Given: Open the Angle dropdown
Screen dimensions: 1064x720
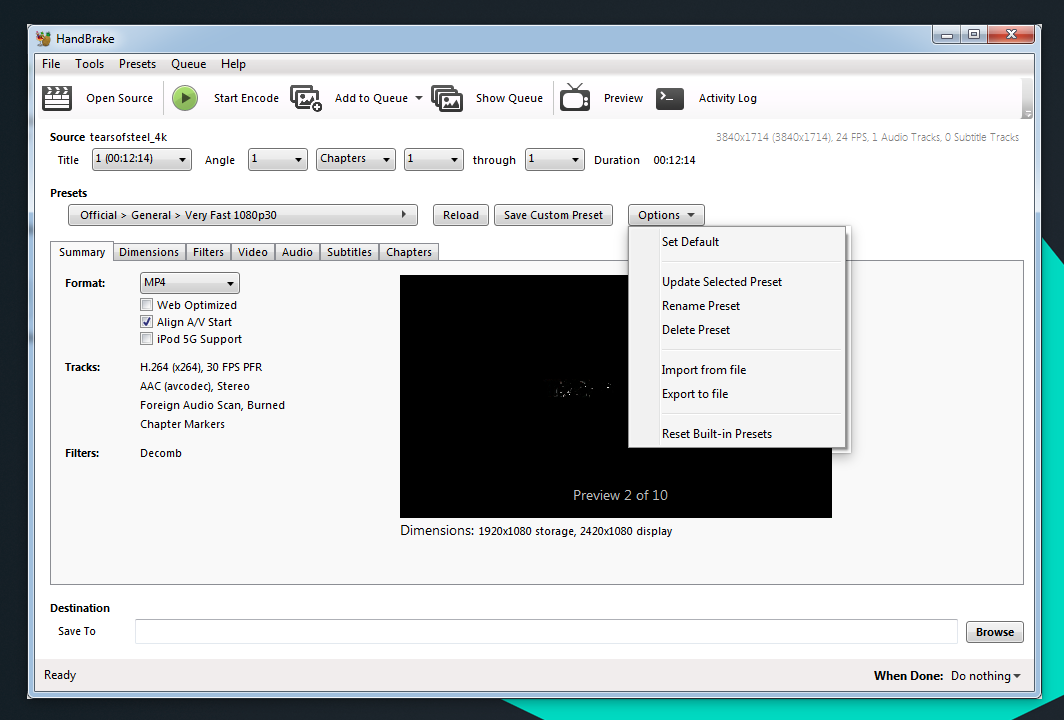Looking at the screenshot, I should click(x=278, y=159).
